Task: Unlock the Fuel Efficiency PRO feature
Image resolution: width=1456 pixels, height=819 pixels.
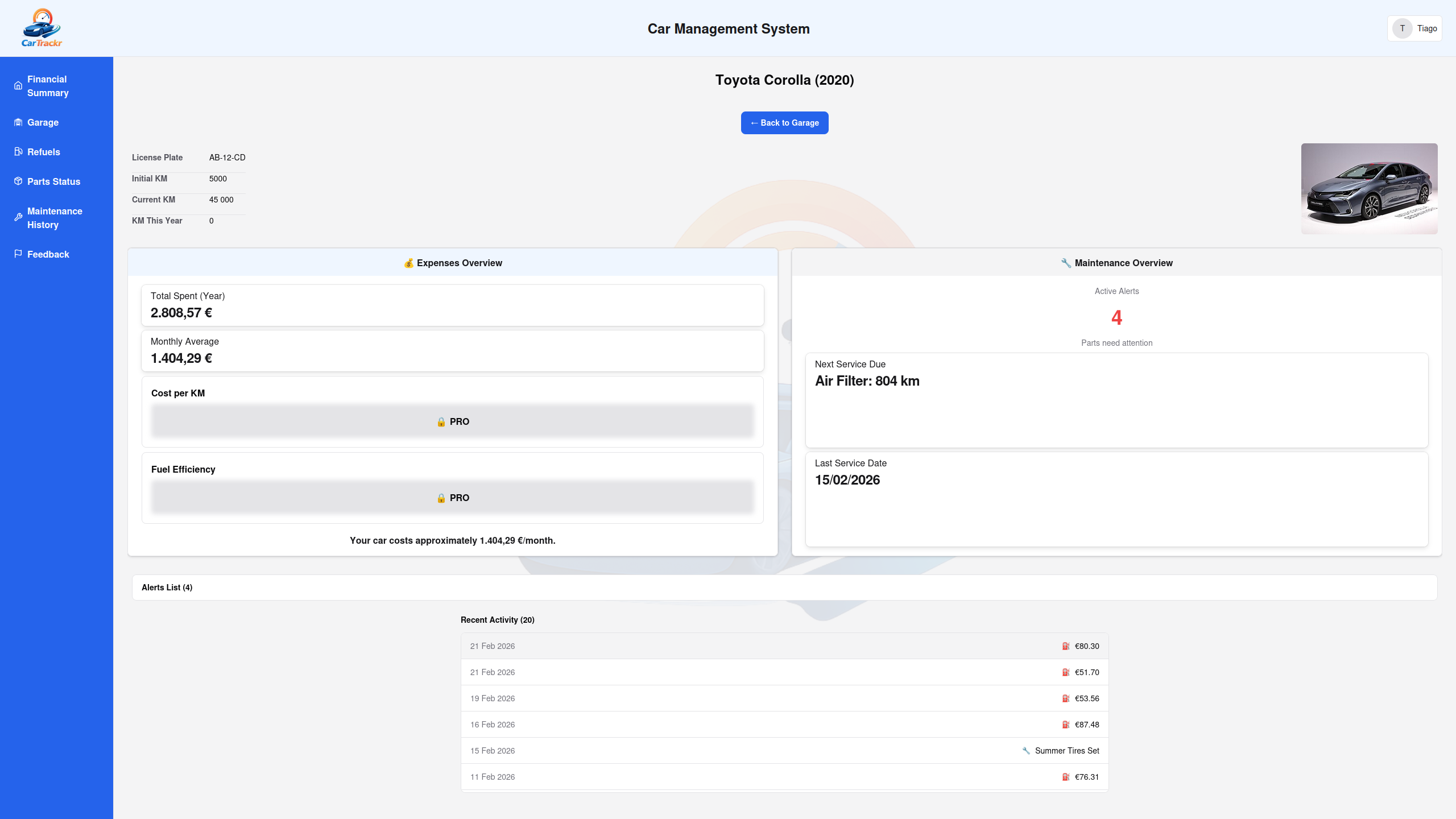Action: click(452, 497)
